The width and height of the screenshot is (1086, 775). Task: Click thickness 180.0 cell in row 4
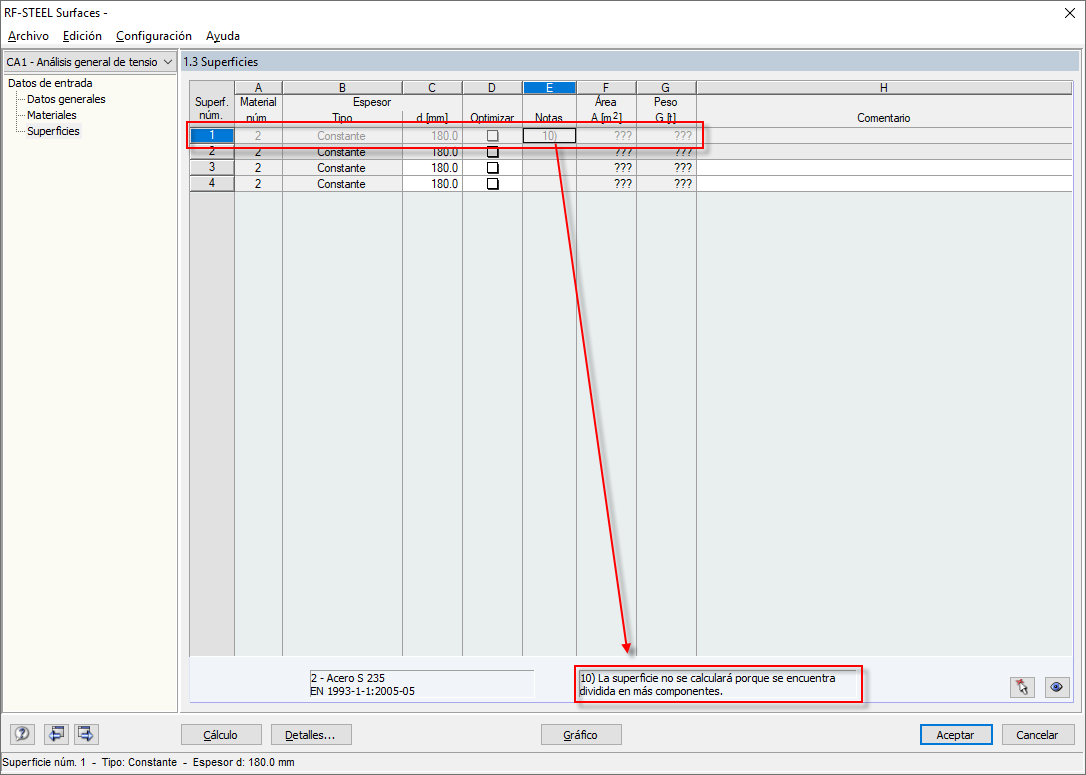pos(432,184)
